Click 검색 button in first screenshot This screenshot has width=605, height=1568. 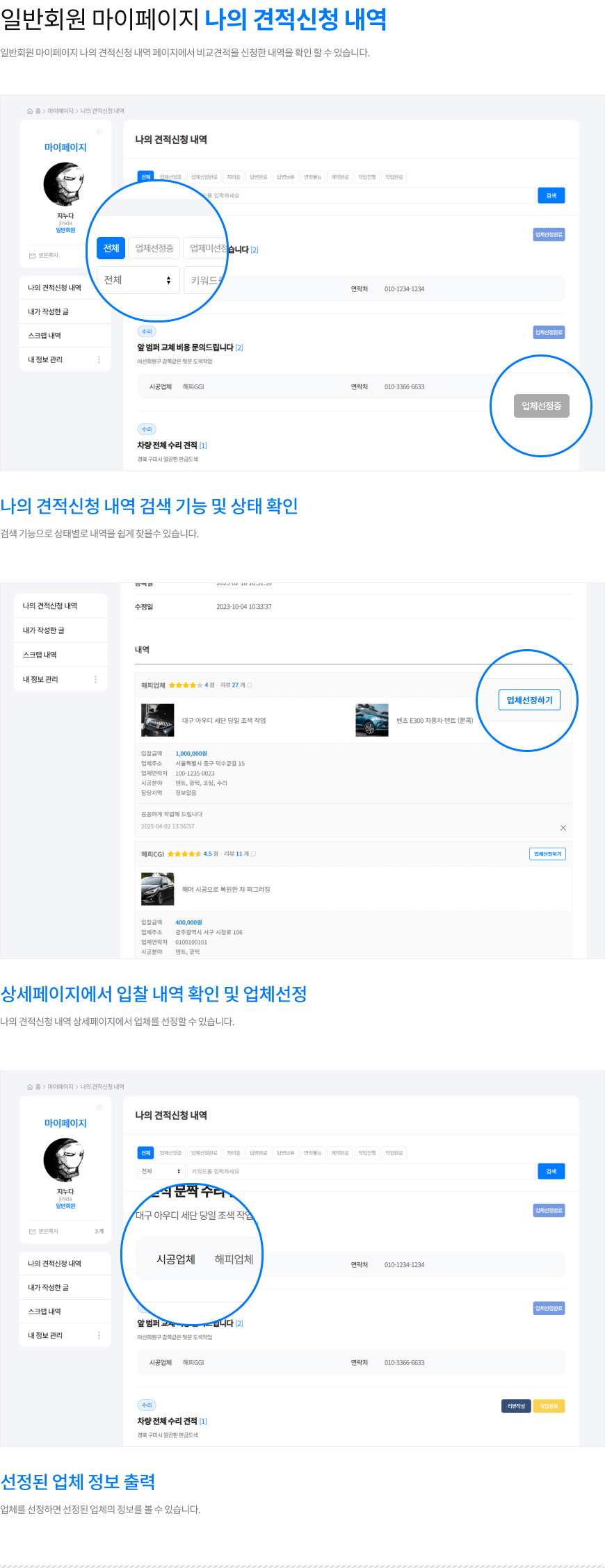[551, 196]
